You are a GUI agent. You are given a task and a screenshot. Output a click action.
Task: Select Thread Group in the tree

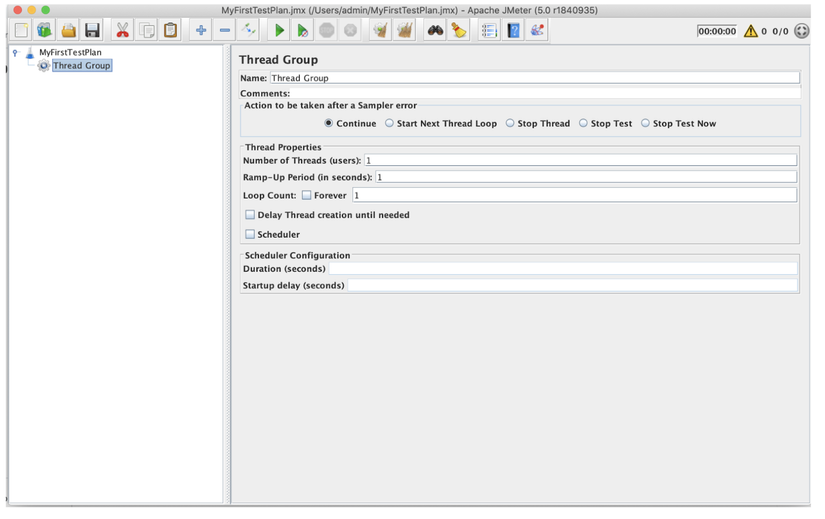pyautogui.click(x=82, y=65)
